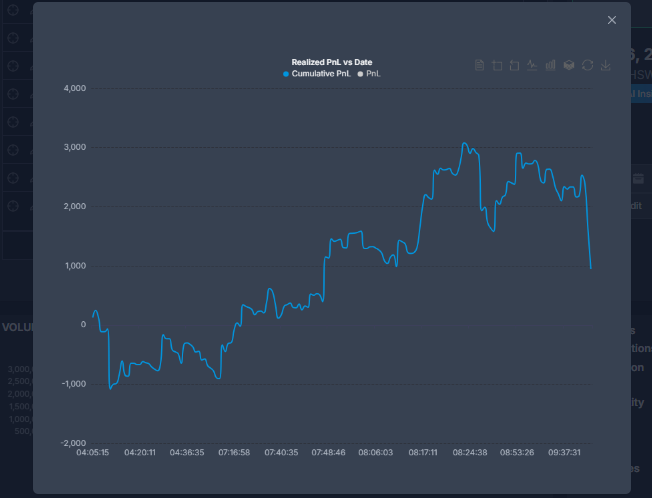Click the positive 1,000 y-axis label

pyautogui.click(x=75, y=266)
